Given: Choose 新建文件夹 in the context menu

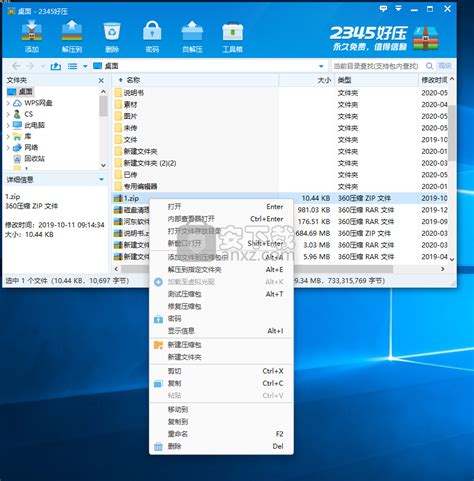Looking at the screenshot, I should click(x=221, y=357).
